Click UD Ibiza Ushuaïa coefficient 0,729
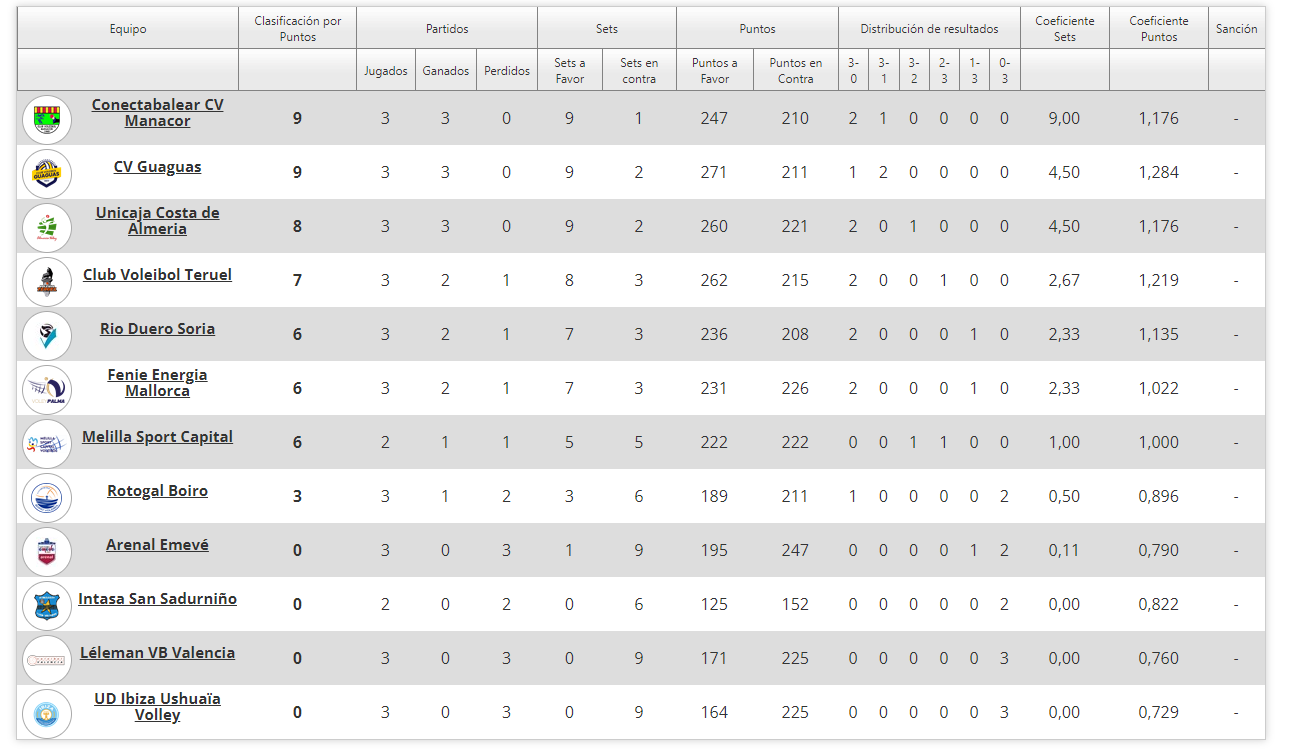Image resolution: width=1297 pixels, height=752 pixels. click(x=1159, y=713)
